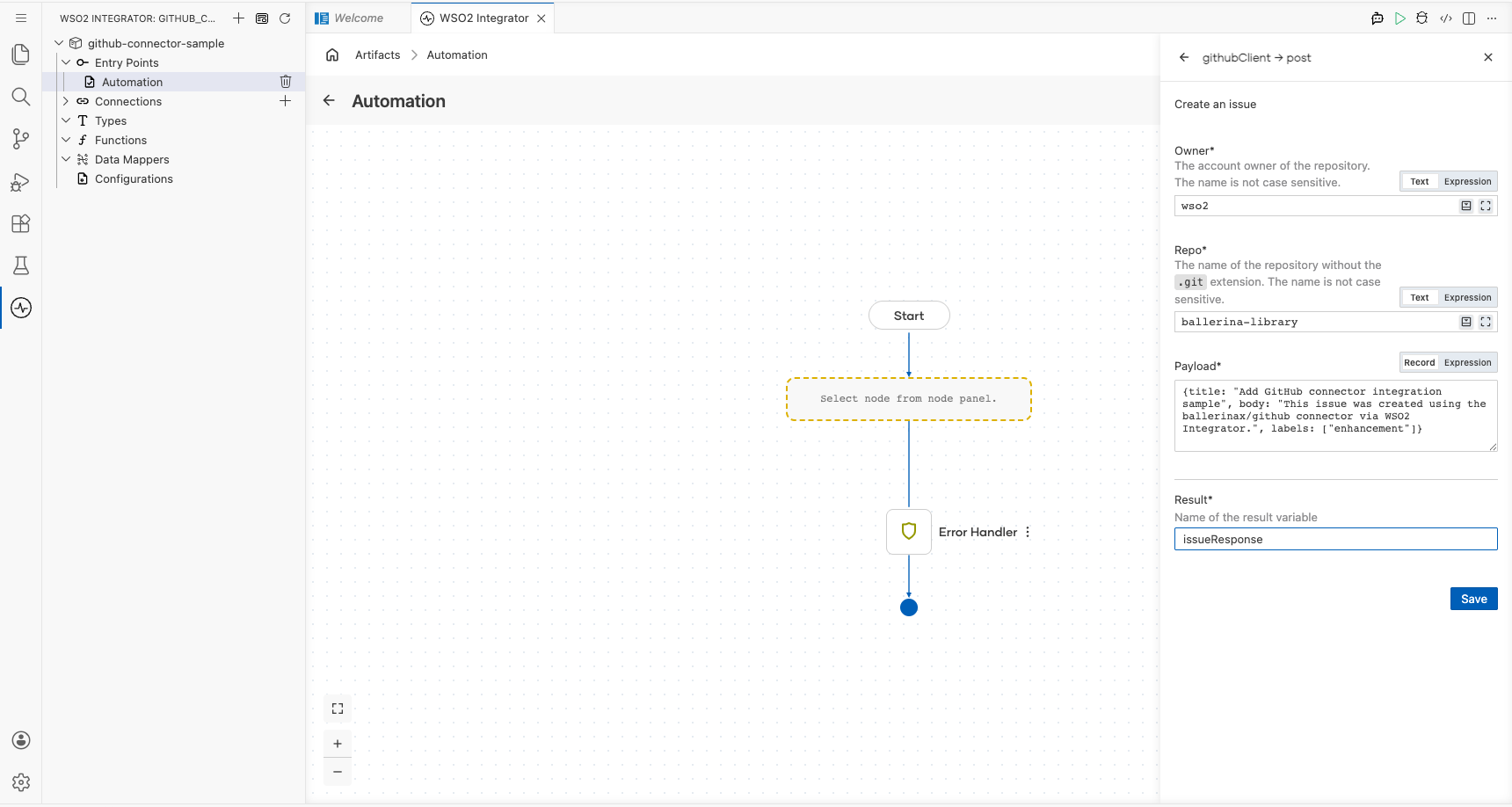This screenshot has height=807, width=1512.
Task: Open more actions ellipsis in editor toolbar
Action: (1492, 18)
